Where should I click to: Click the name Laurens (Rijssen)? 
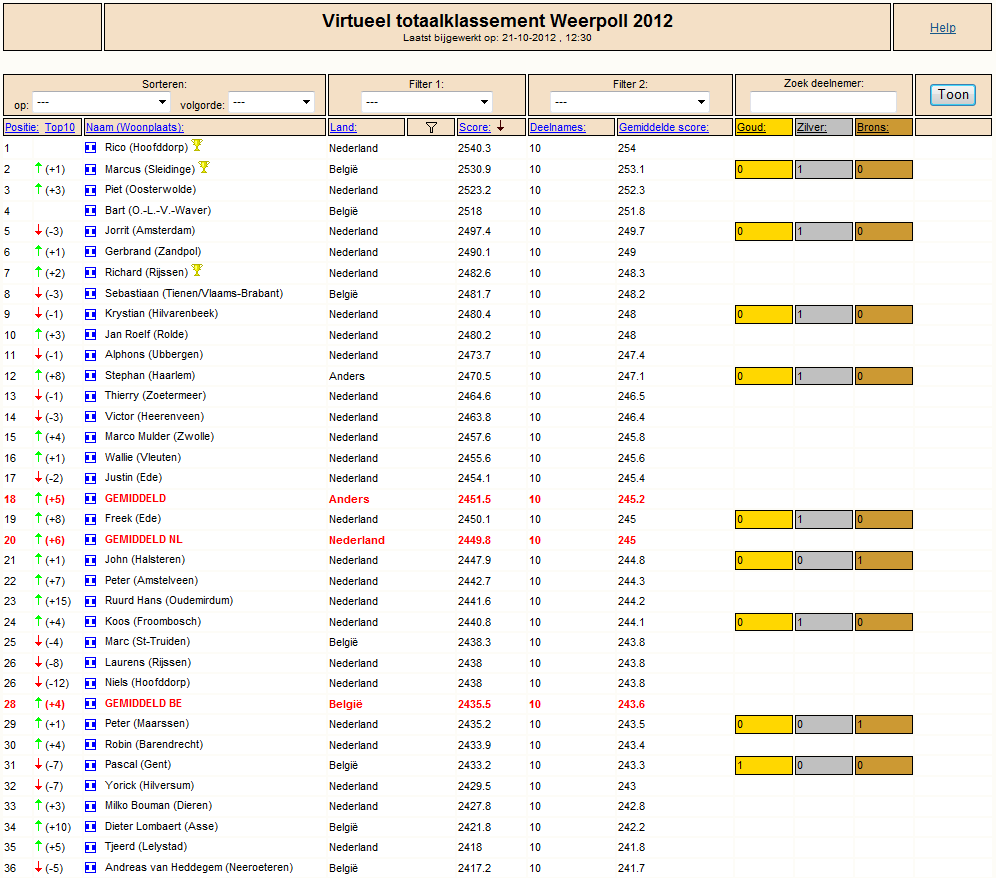pos(148,662)
